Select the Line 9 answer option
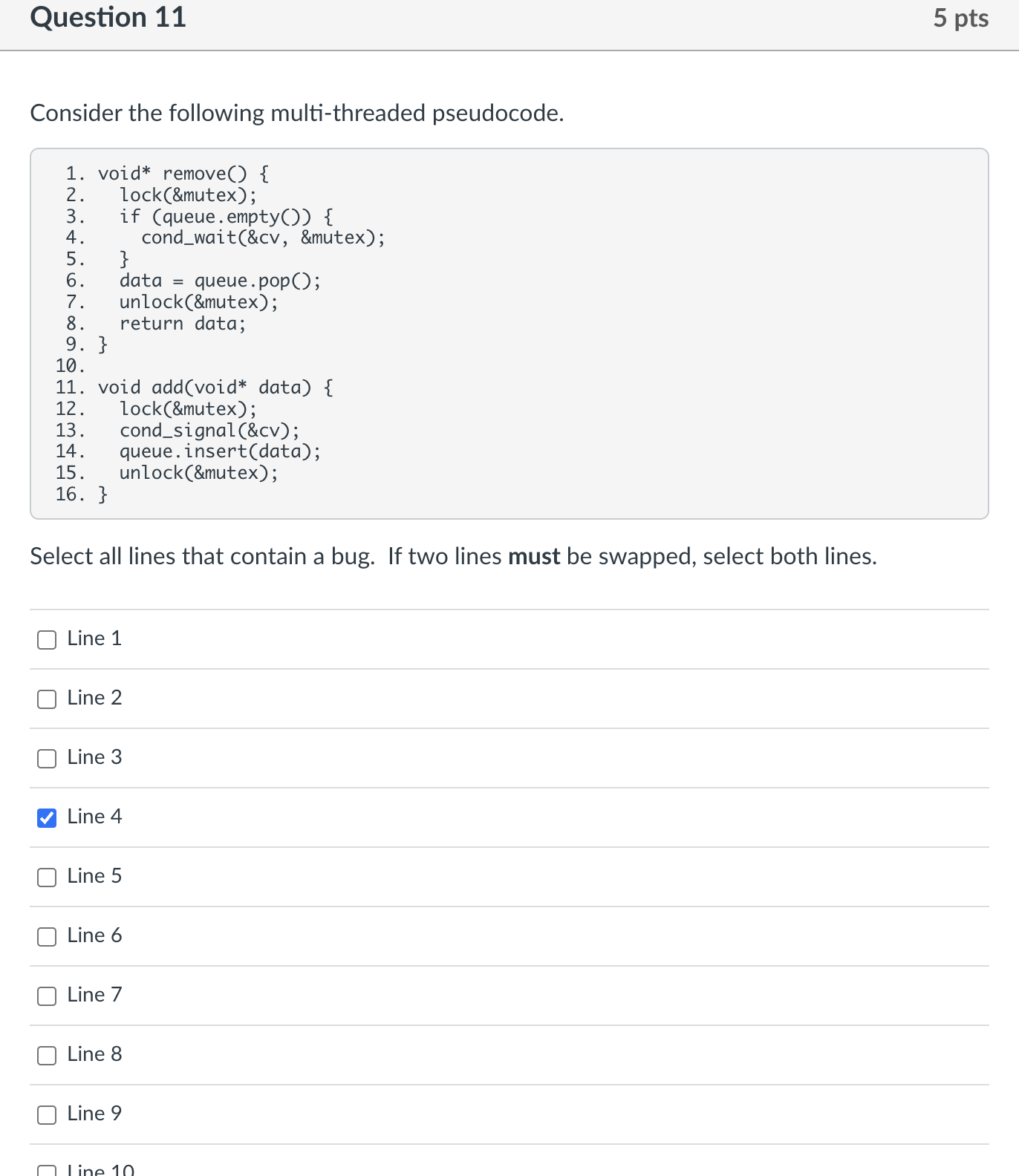 click(47, 1114)
